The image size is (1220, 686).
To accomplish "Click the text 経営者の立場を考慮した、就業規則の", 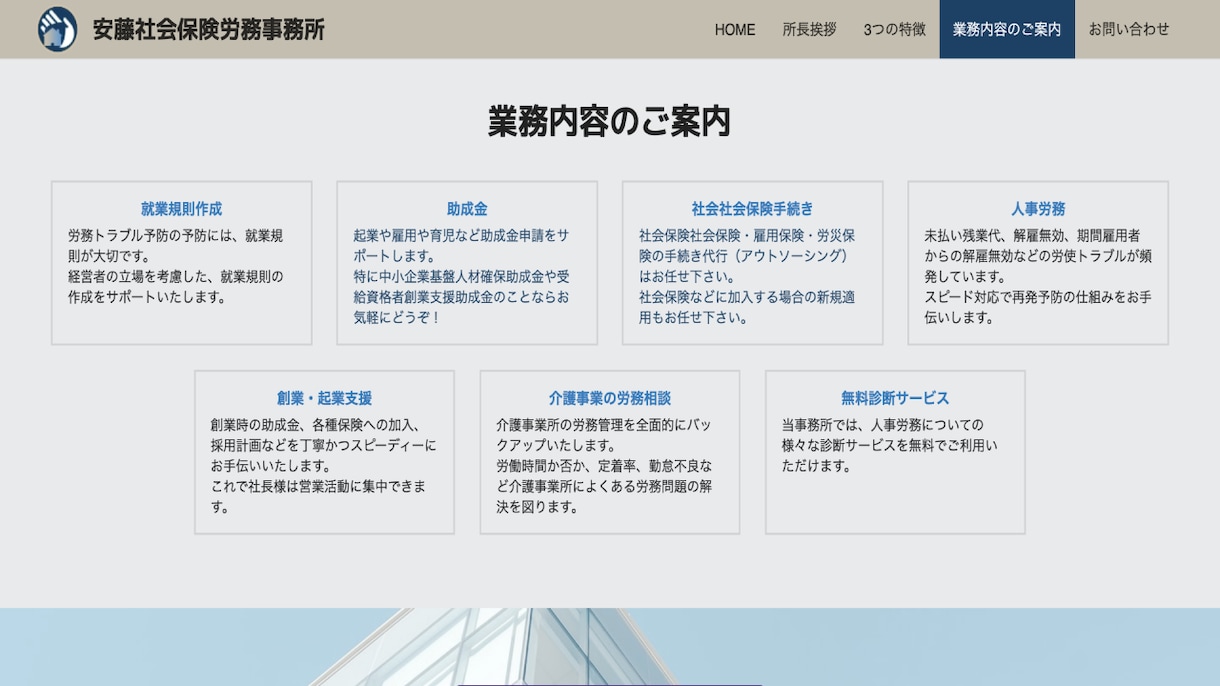I will [176, 277].
